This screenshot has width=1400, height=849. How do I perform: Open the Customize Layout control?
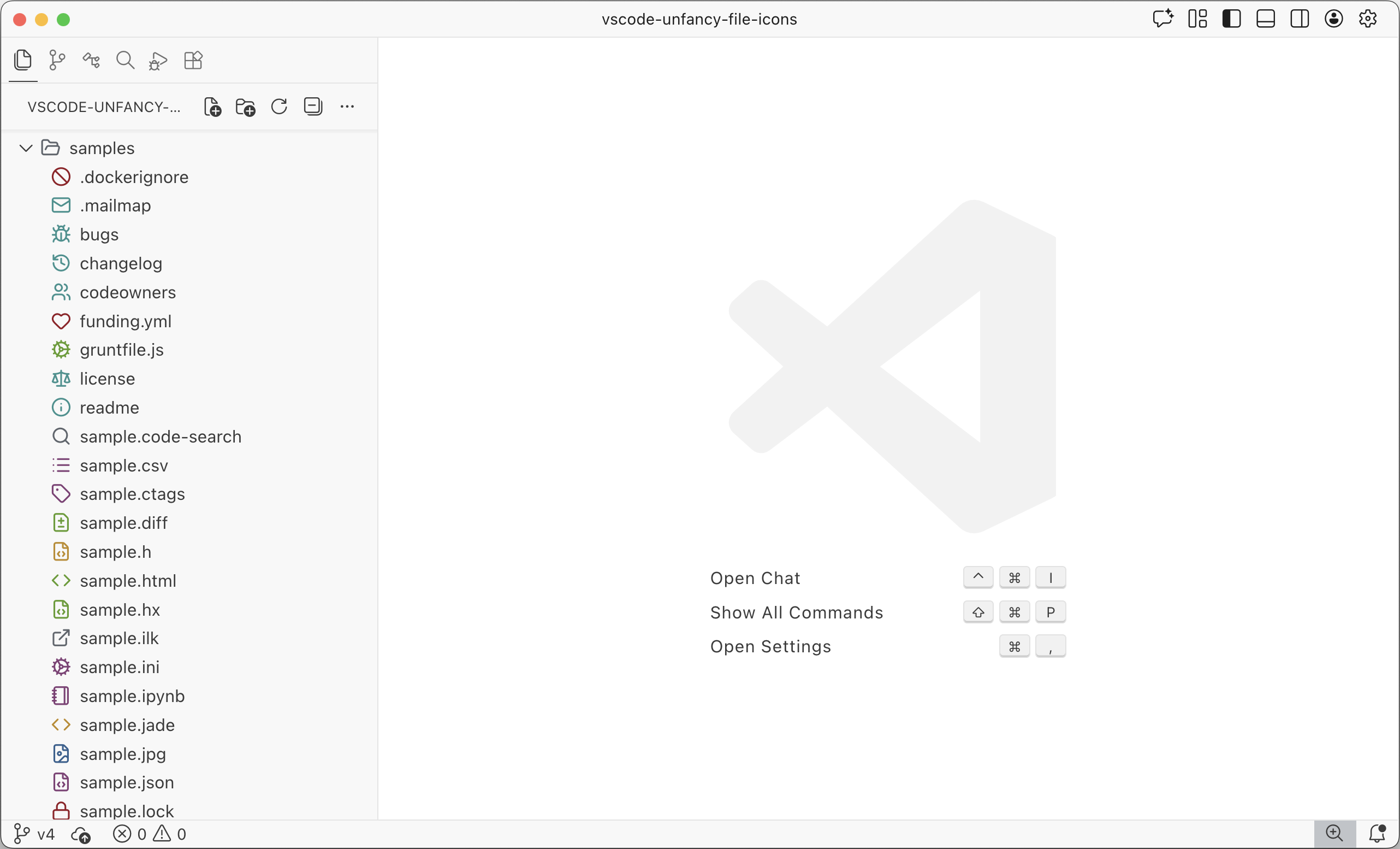pos(1197,19)
